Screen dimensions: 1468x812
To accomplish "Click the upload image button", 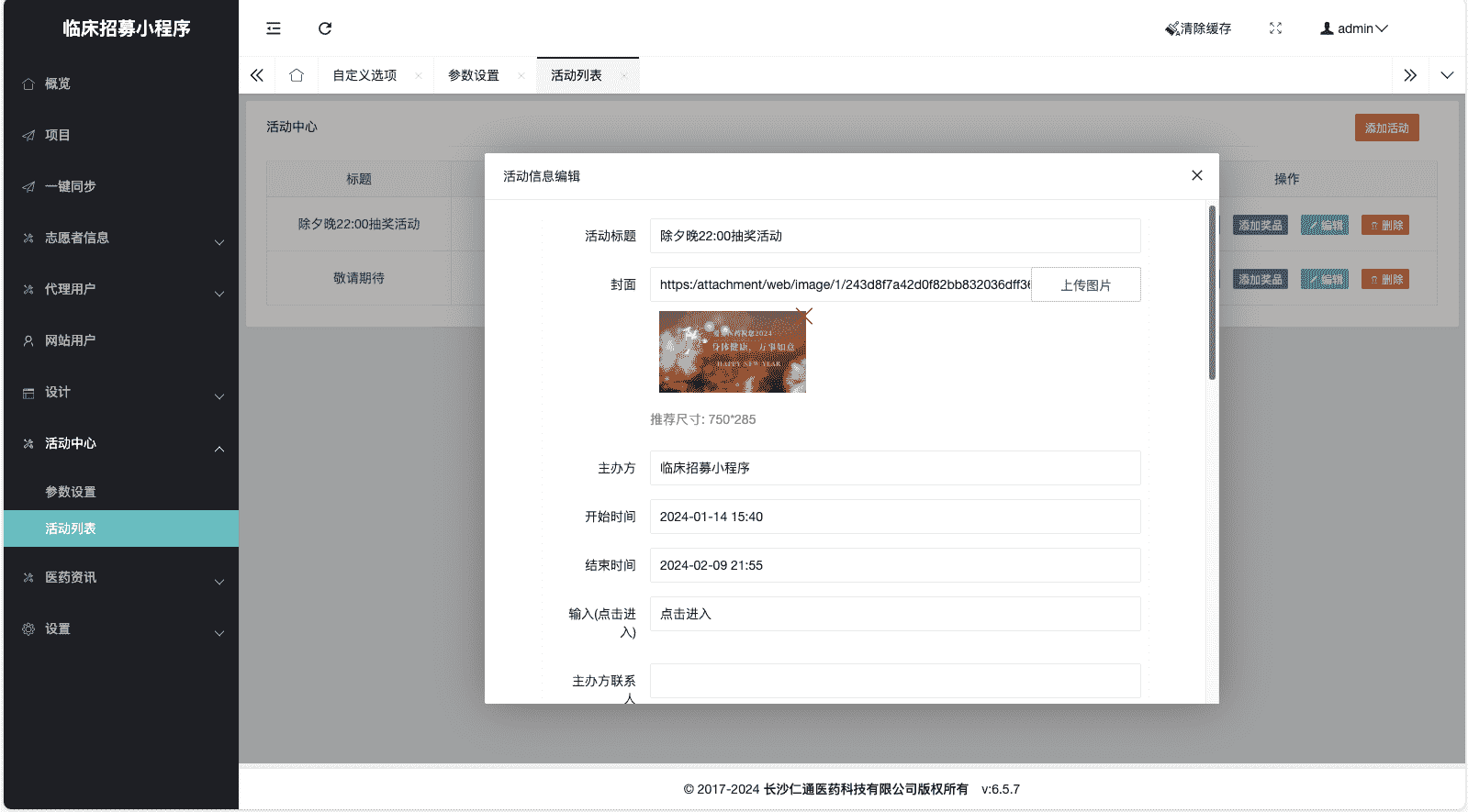I will (x=1085, y=285).
